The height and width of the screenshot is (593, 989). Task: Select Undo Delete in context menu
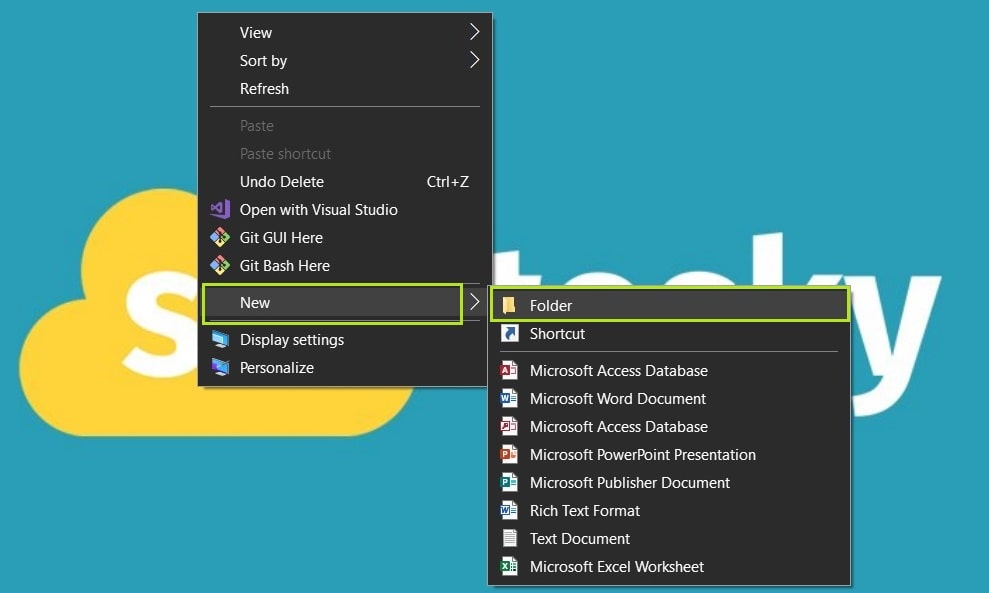pyautogui.click(x=345, y=182)
